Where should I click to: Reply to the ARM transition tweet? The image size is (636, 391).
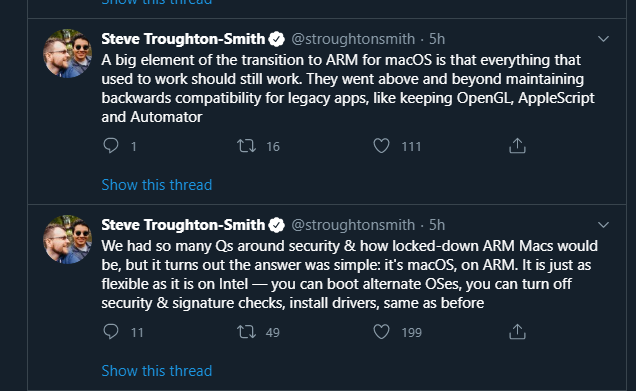[111, 146]
